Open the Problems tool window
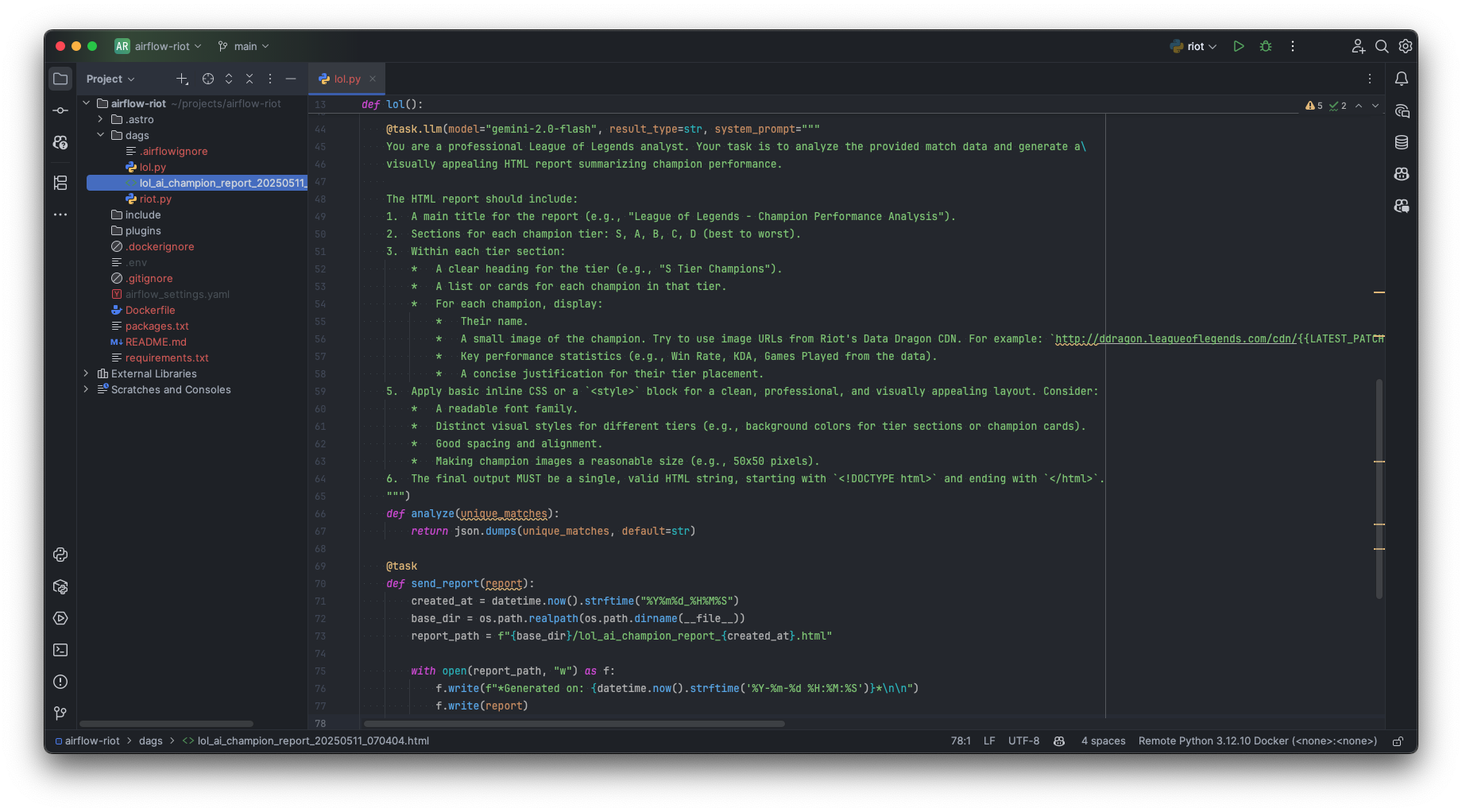This screenshot has height=812, width=1462. 60,682
